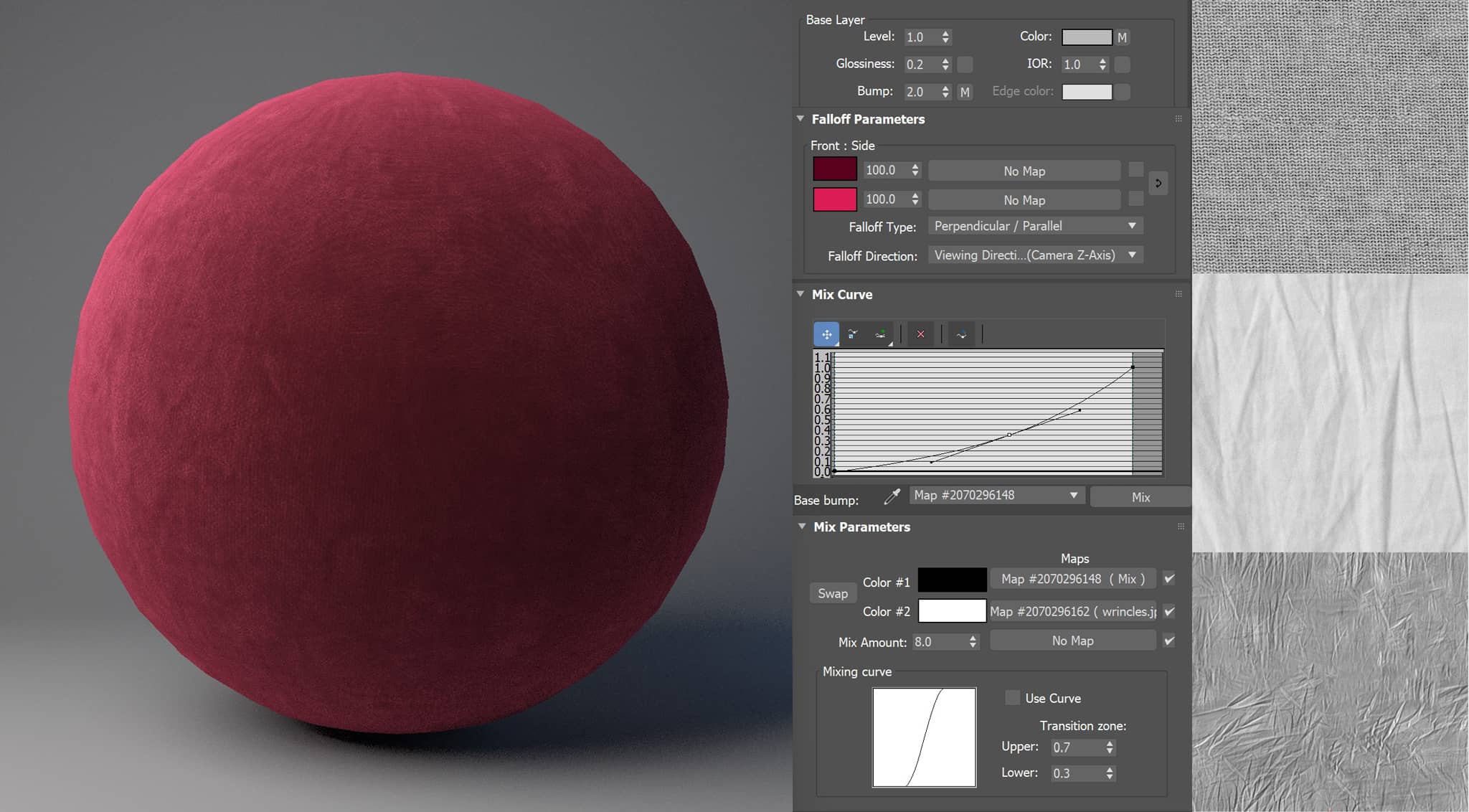Swap falloff colors with the arrow button
Image resolution: width=1469 pixels, height=812 pixels.
(x=1158, y=184)
